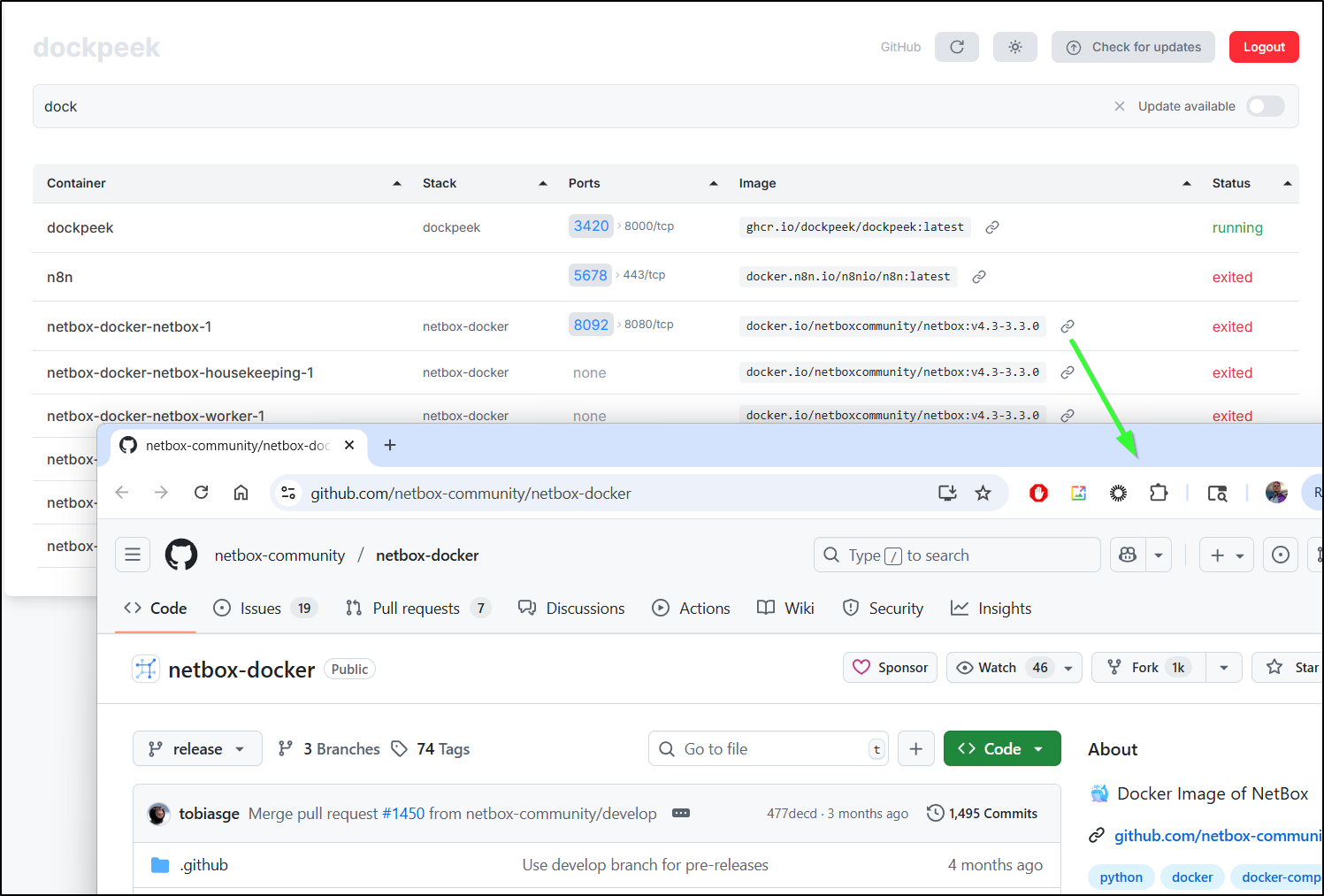Viewport: 1324px width, 896px height.
Task: Open link icon for netbox-housekeeping-1 image
Action: tap(1068, 372)
